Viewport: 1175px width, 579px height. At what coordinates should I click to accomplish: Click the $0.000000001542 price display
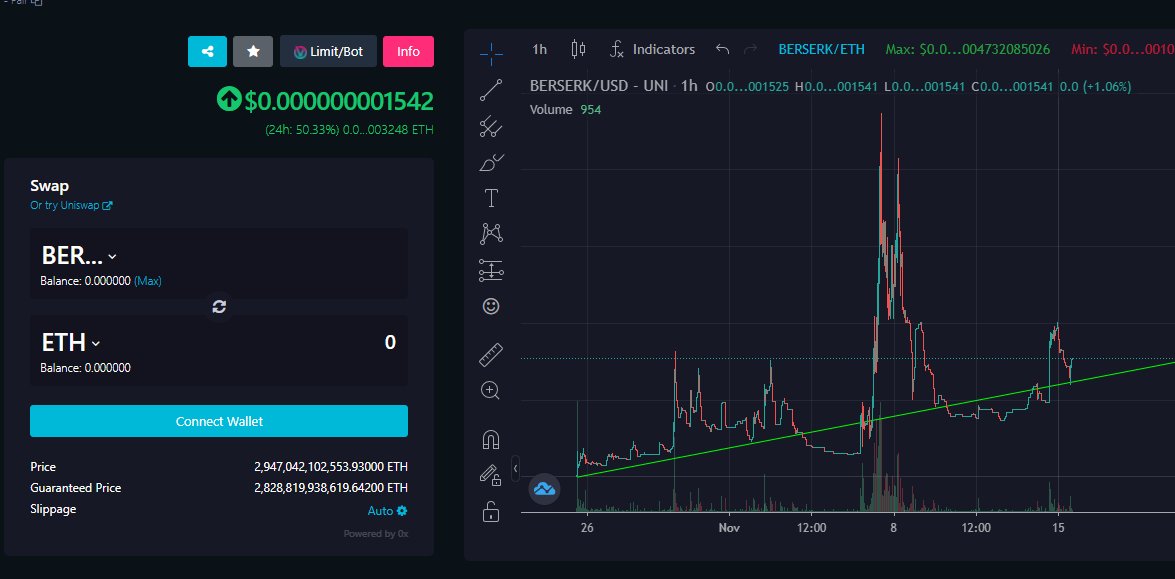click(x=339, y=101)
